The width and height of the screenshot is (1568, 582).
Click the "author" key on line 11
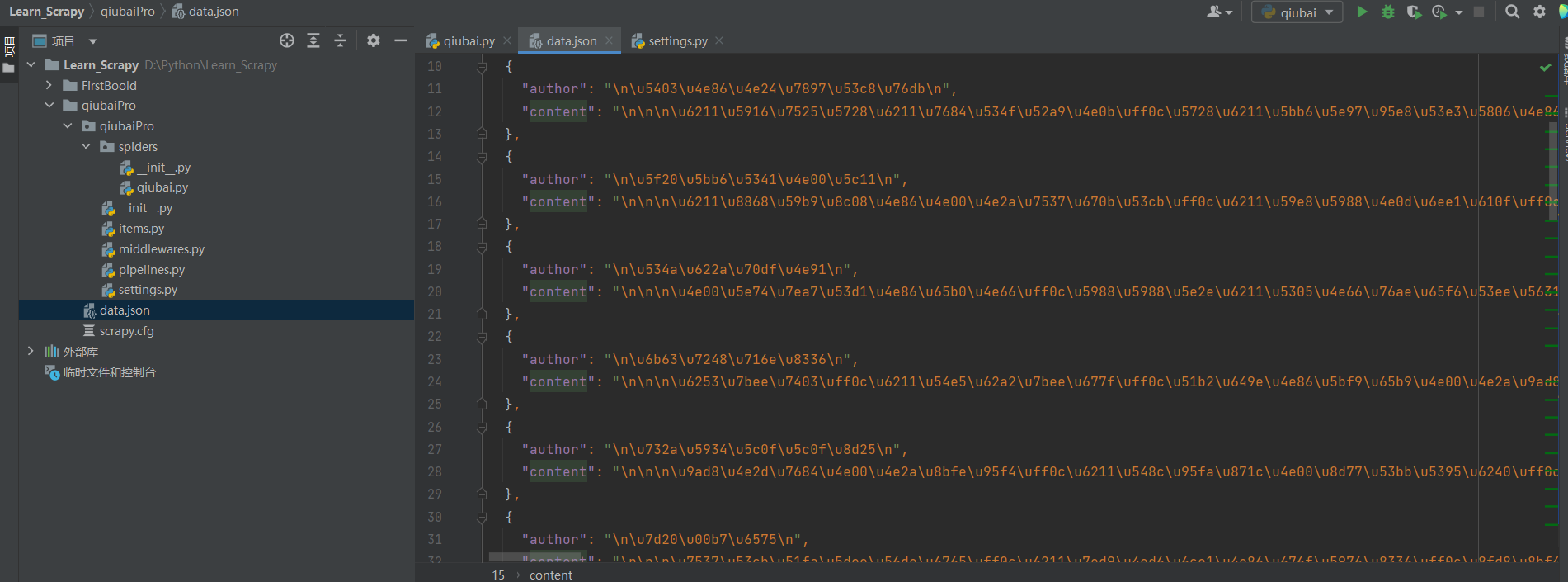(553, 88)
